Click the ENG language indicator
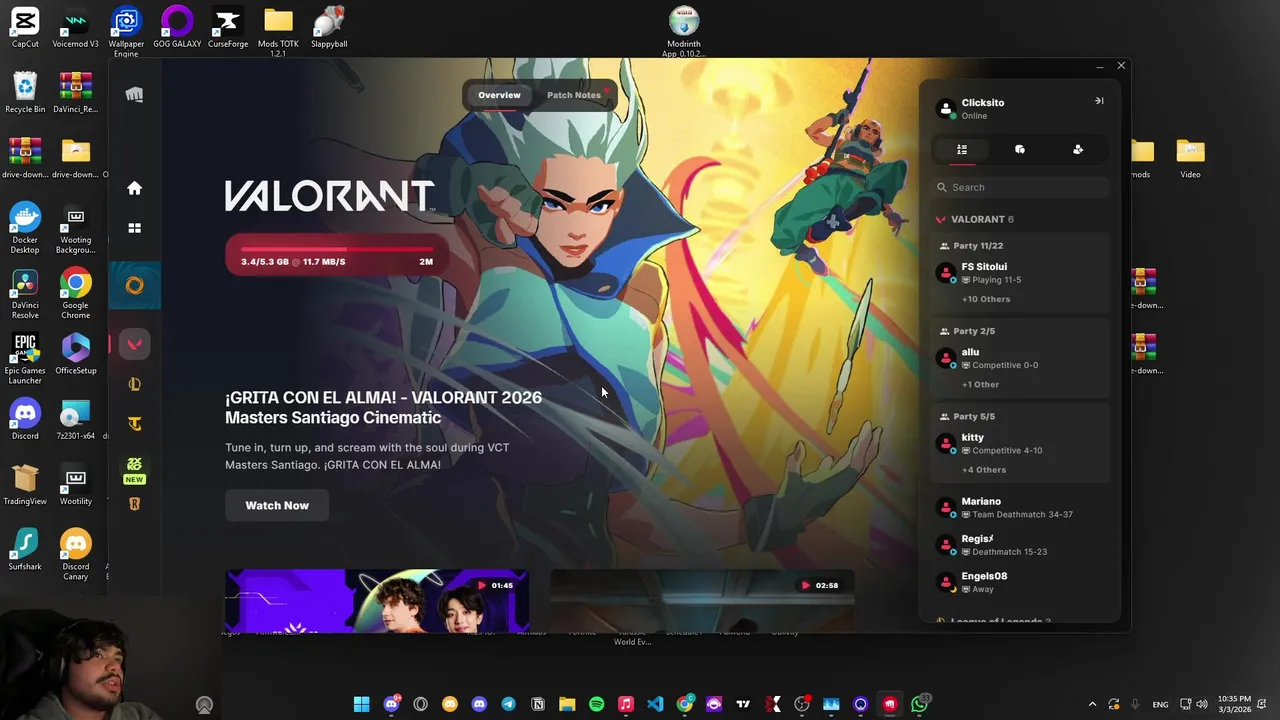The height and width of the screenshot is (720, 1280). (1160, 705)
